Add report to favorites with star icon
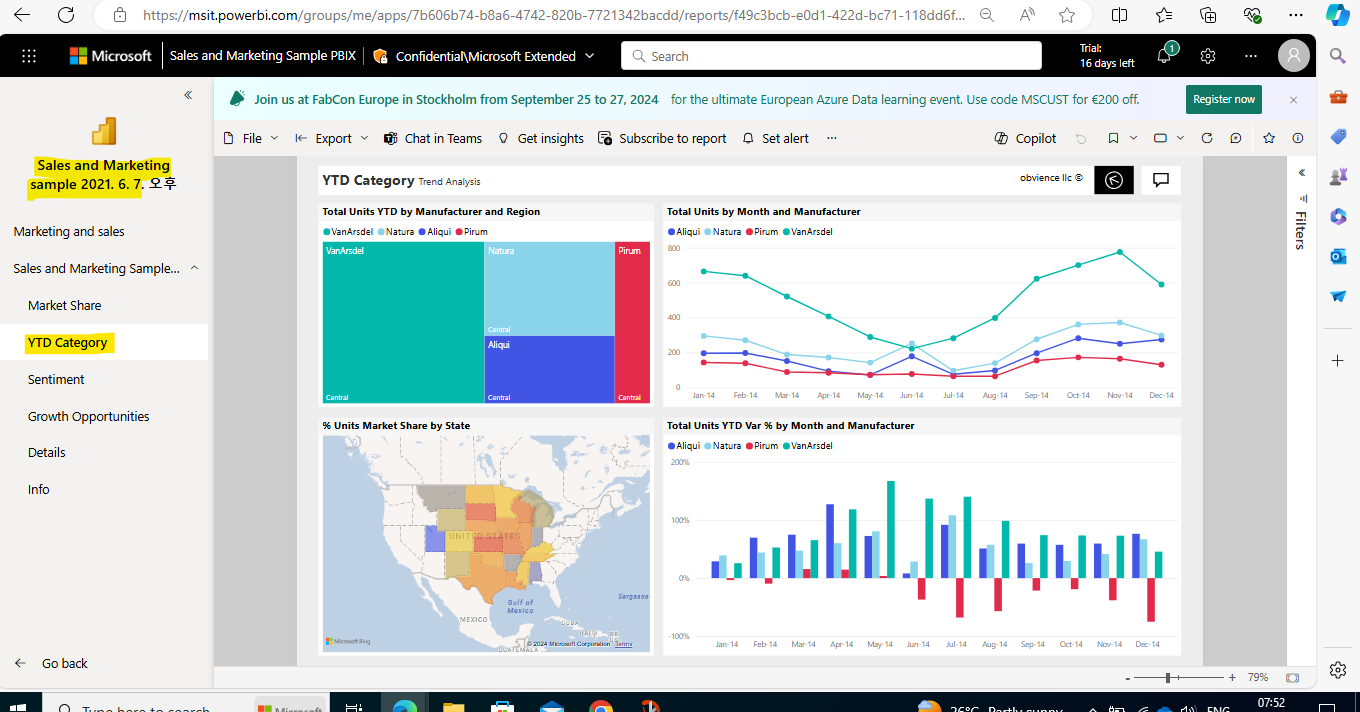Screen dimensions: 1360x712 [x=1269, y=138]
